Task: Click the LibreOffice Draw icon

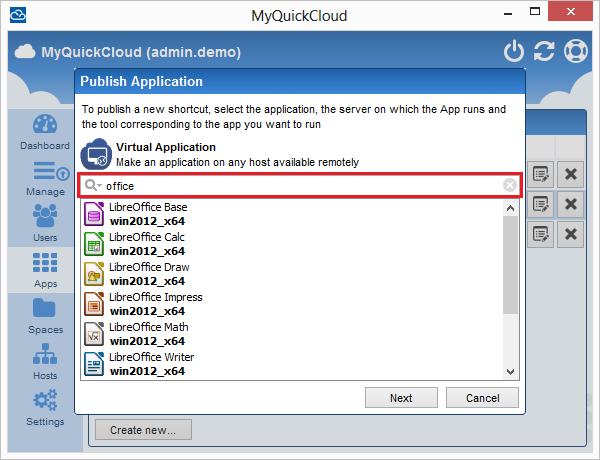Action: pos(94,274)
